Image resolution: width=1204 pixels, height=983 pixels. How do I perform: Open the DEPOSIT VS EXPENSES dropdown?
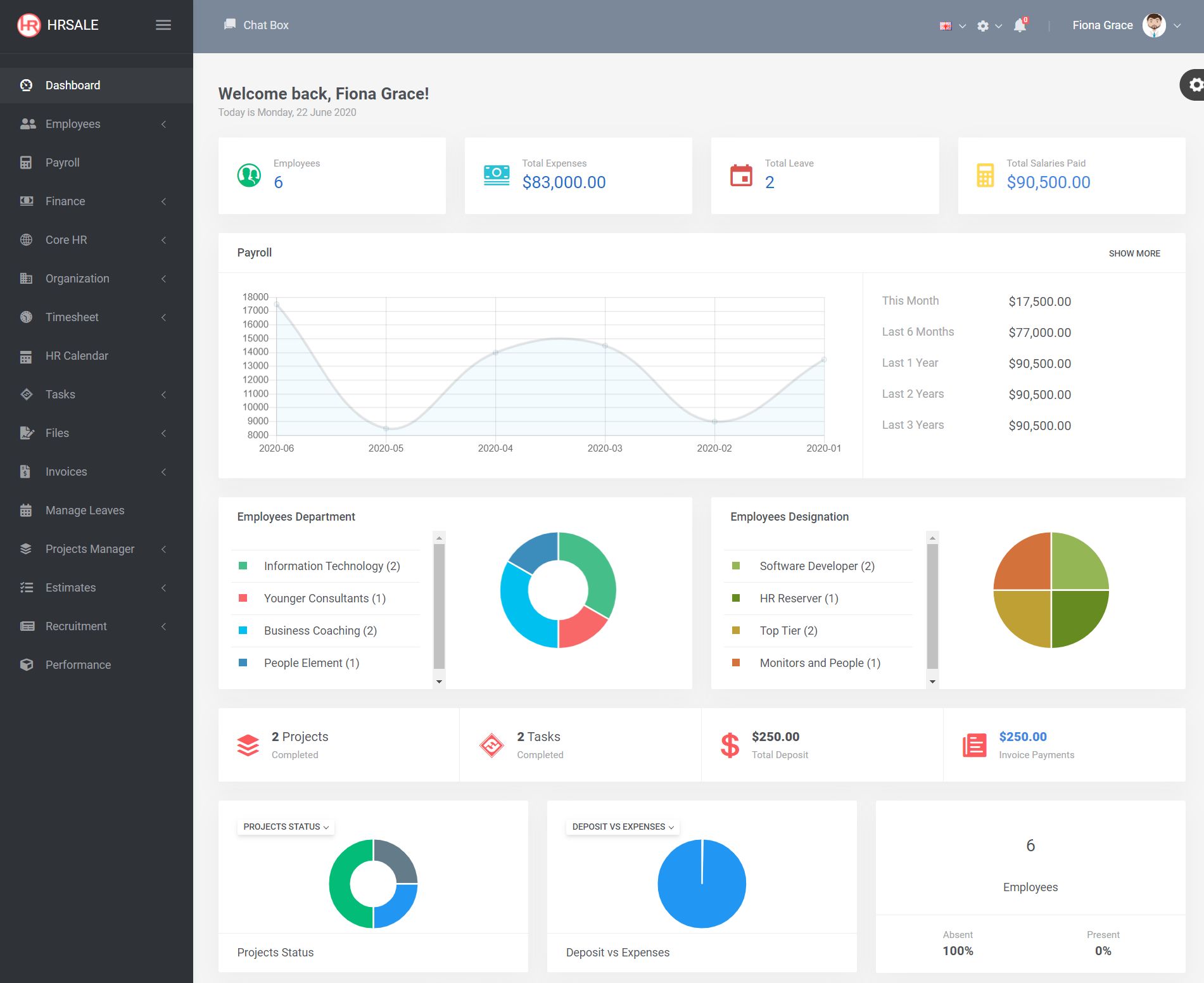[623, 827]
